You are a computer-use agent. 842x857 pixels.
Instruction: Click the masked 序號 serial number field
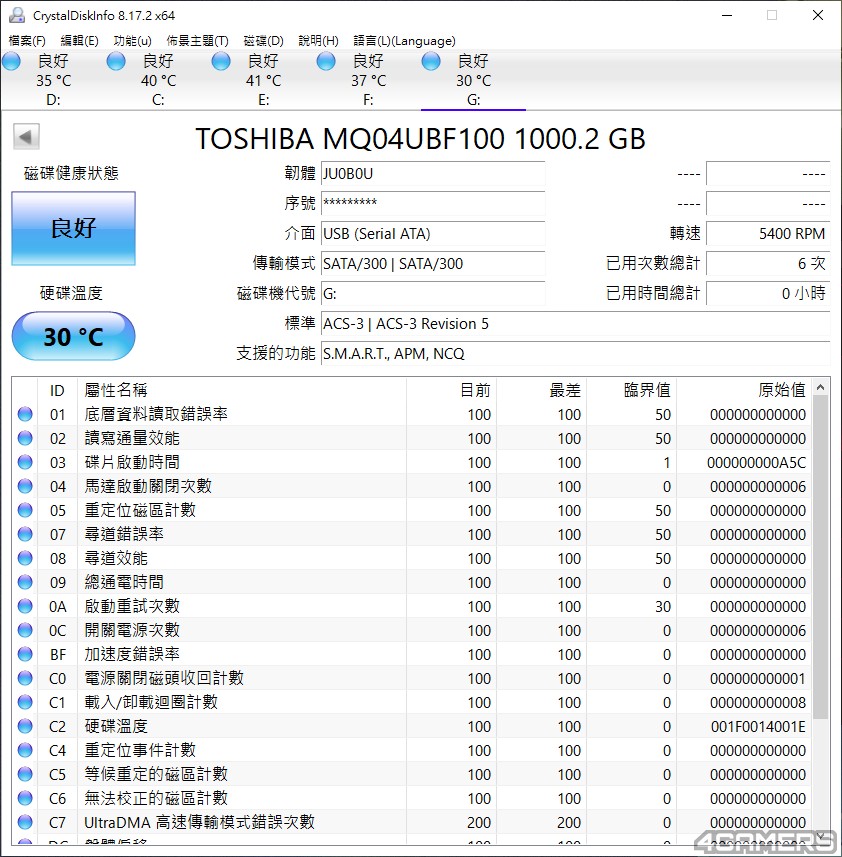433,204
